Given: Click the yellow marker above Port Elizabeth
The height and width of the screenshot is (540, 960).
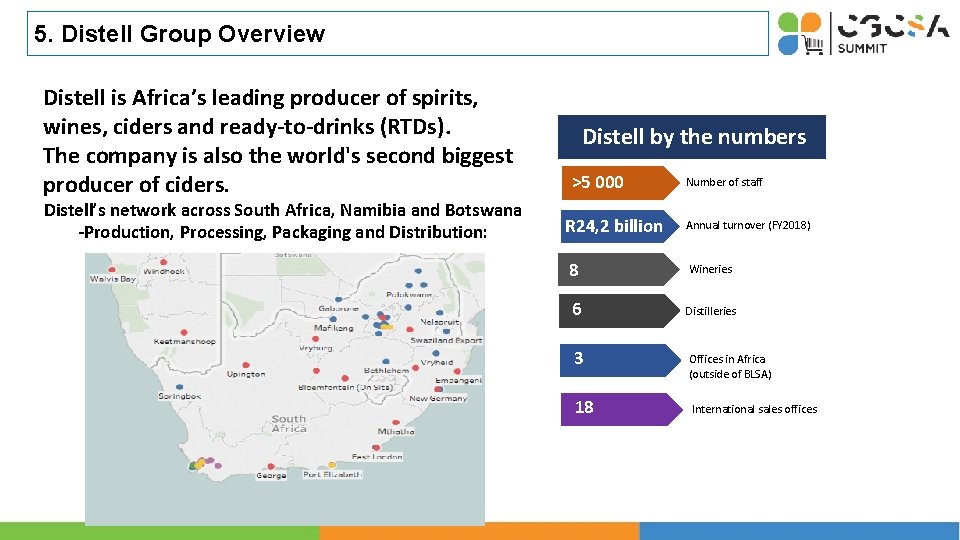Looking at the screenshot, I should [332, 465].
